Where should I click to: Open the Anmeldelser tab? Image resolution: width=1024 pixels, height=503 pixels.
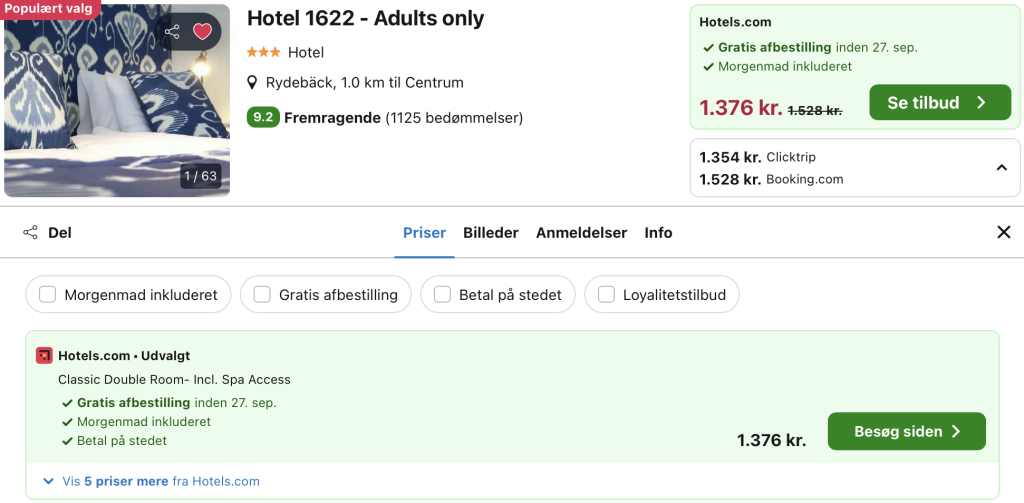[581, 233]
